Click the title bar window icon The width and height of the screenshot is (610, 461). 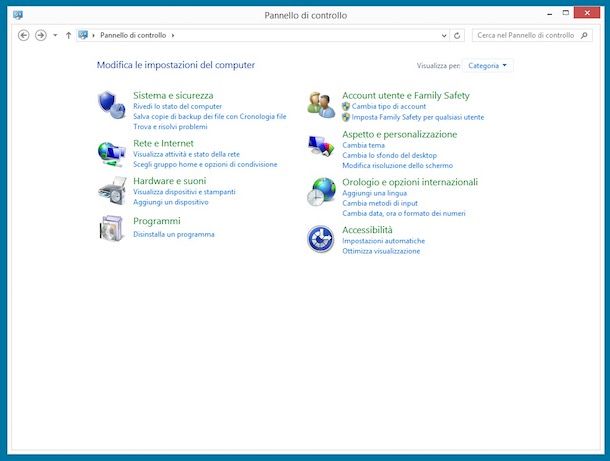[18, 15]
